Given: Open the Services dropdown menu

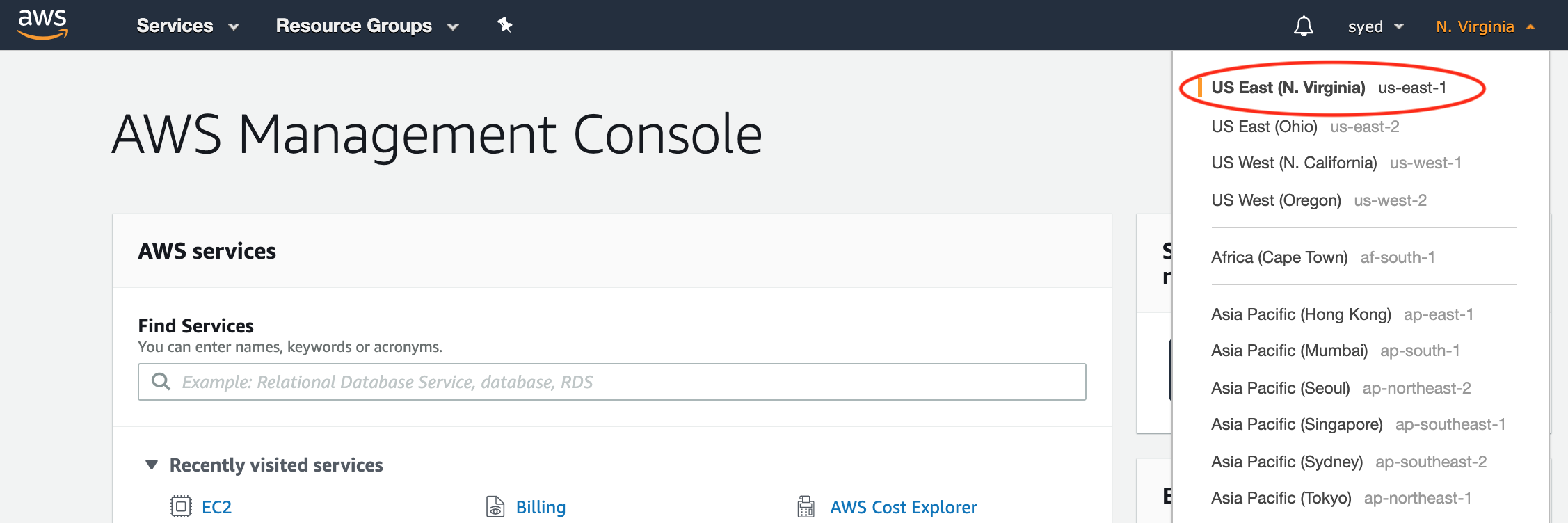Looking at the screenshot, I should pyautogui.click(x=188, y=26).
